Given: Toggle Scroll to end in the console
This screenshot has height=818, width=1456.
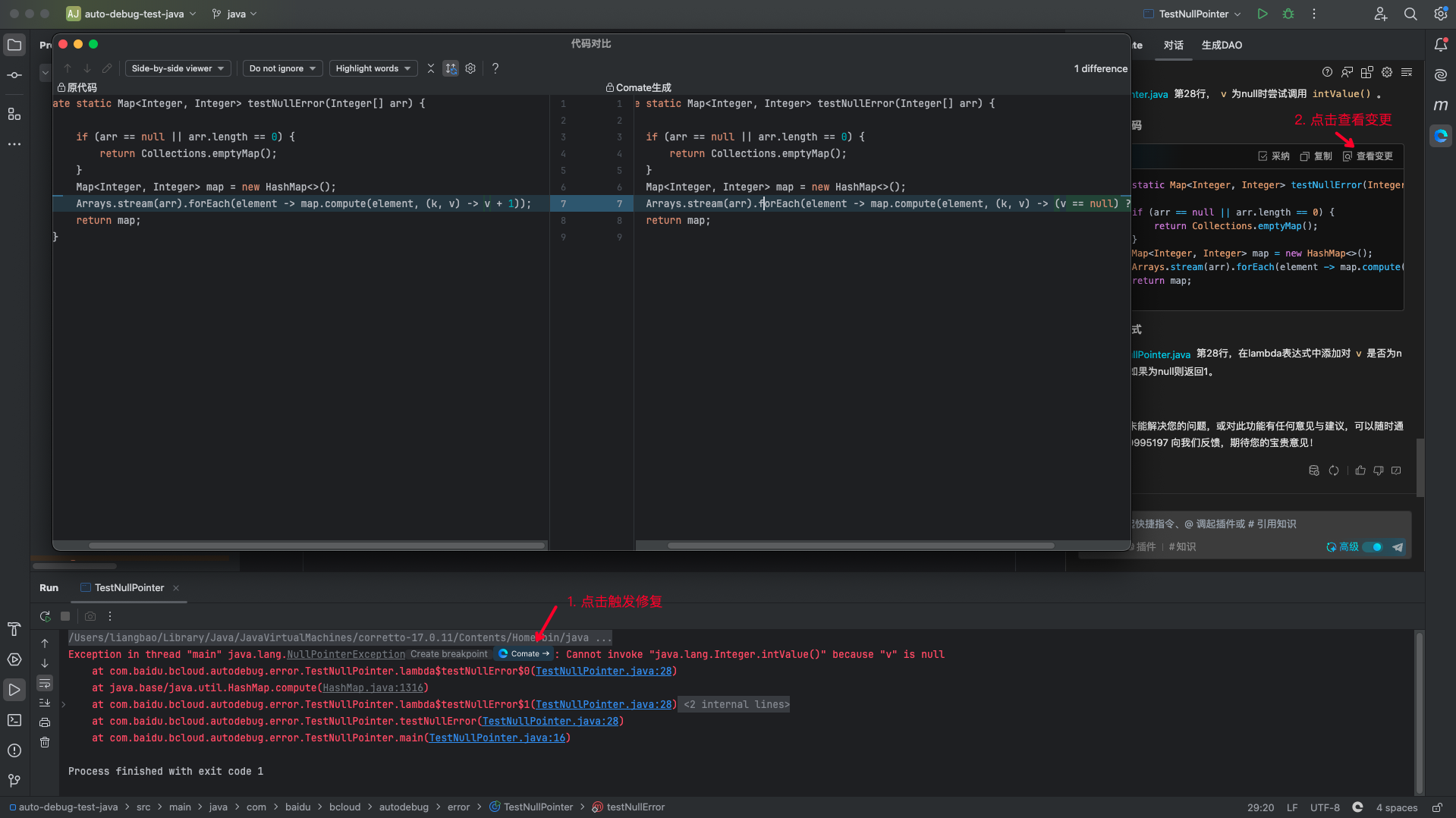Looking at the screenshot, I should pyautogui.click(x=45, y=703).
